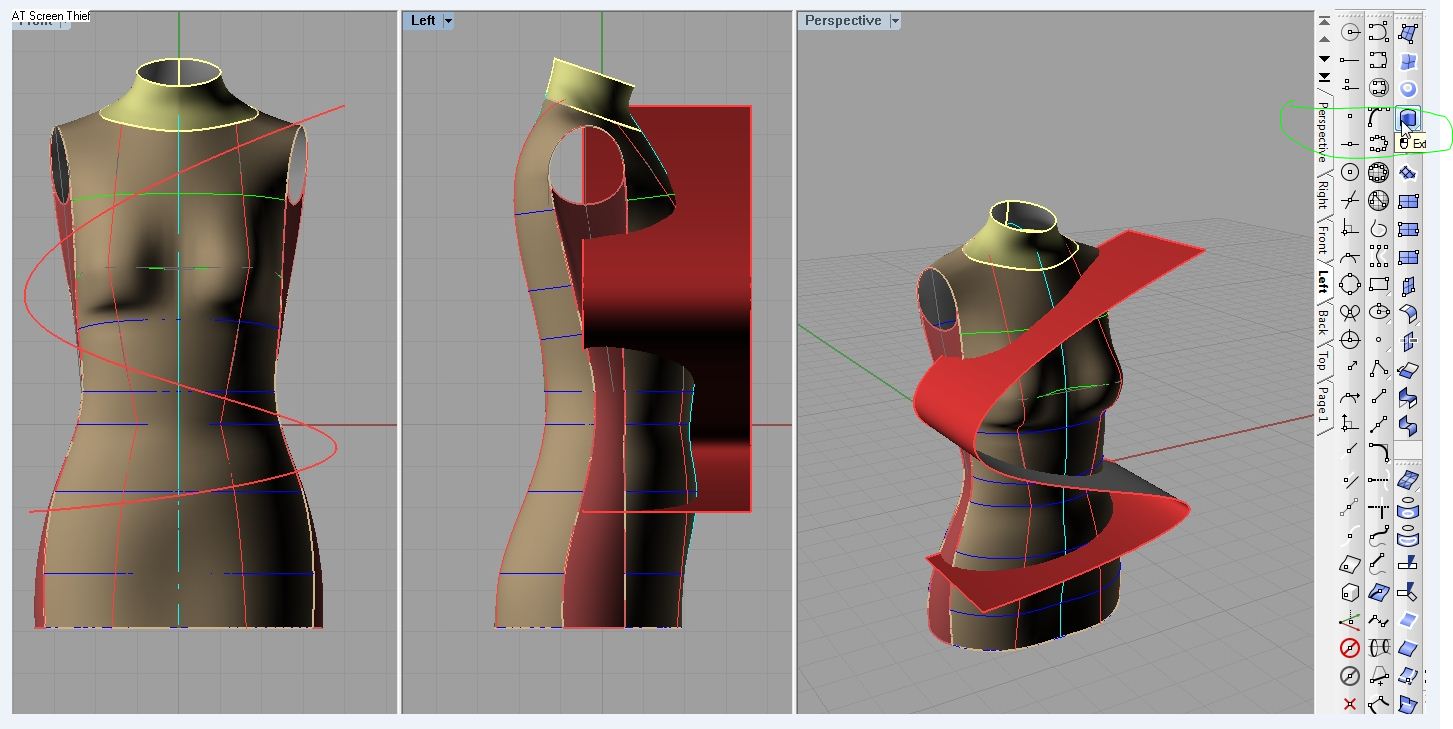1453x729 pixels.
Task: Open the Left viewport dropdown arrow
Action: (x=448, y=21)
